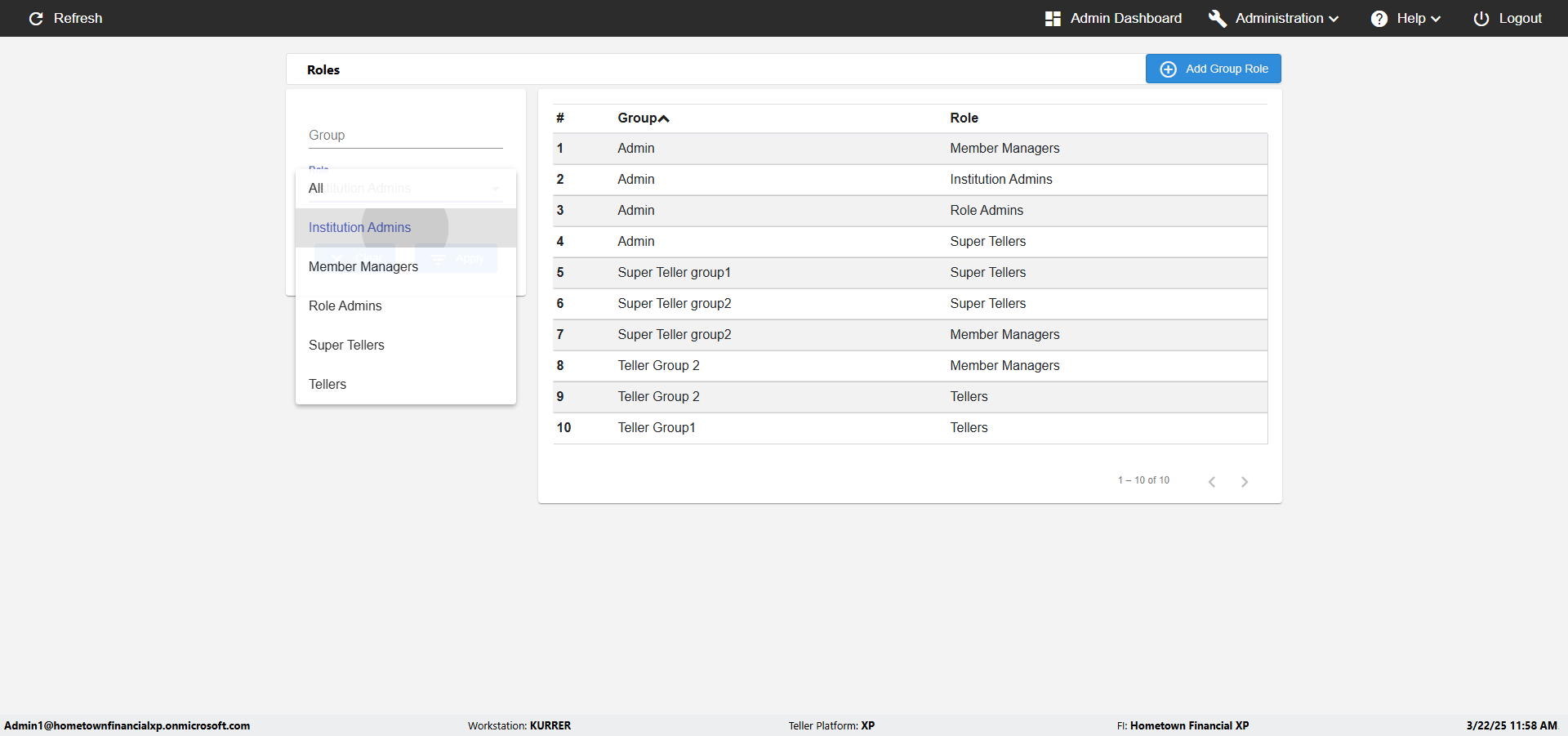Click FI: Hometown Financial XP status text
This screenshot has height=736, width=1568.
(x=1183, y=725)
